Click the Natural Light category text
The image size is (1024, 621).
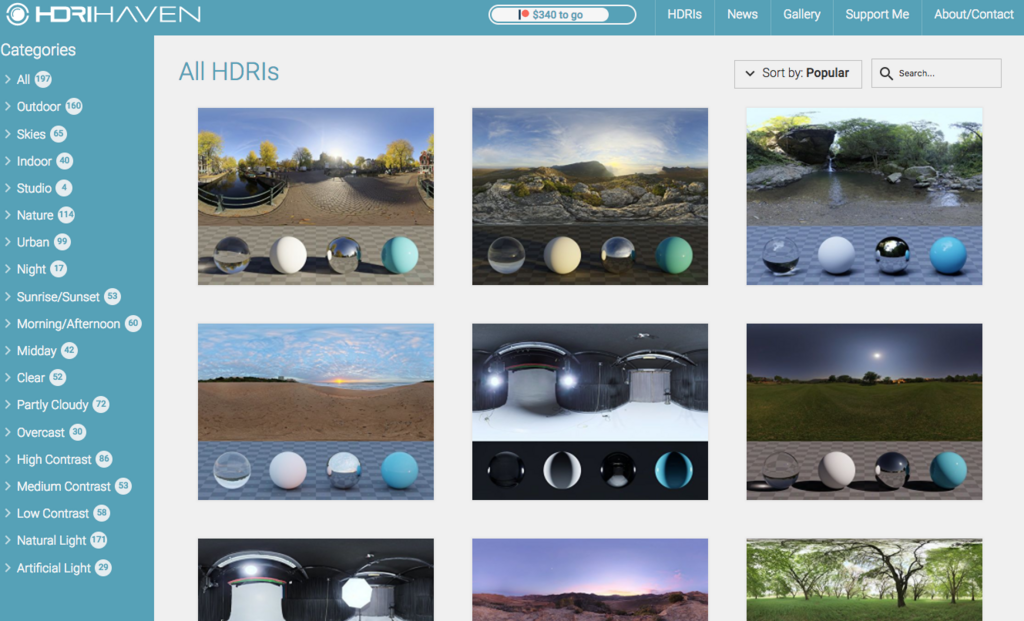pos(51,540)
